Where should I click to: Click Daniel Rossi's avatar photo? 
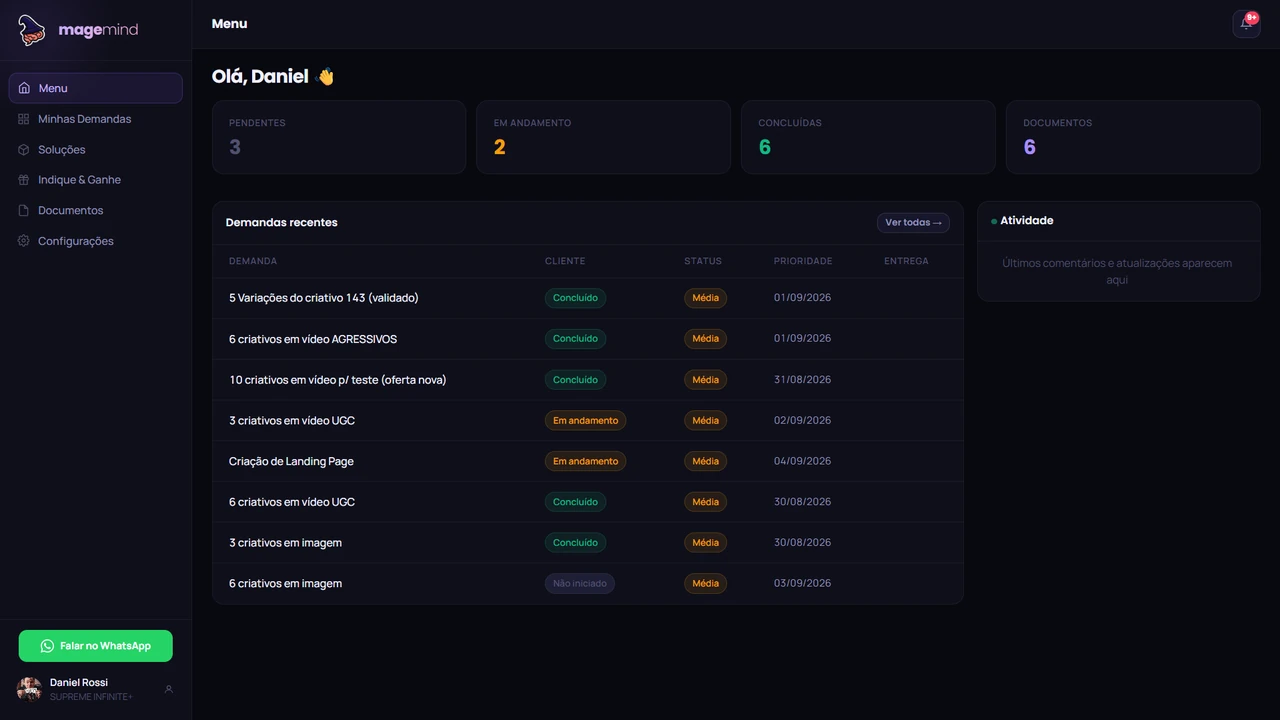click(x=29, y=689)
